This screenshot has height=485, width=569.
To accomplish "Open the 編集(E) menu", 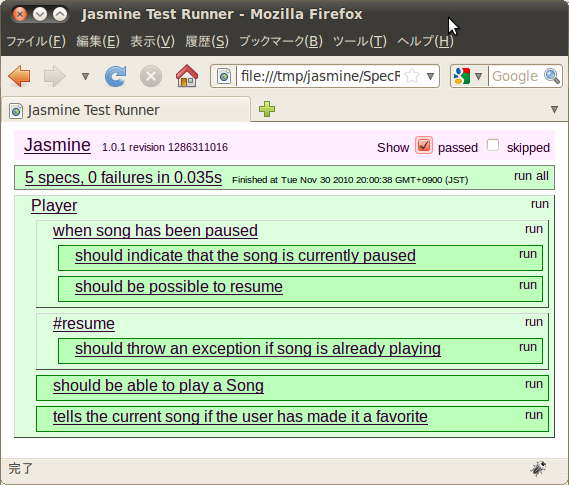I will [98, 41].
